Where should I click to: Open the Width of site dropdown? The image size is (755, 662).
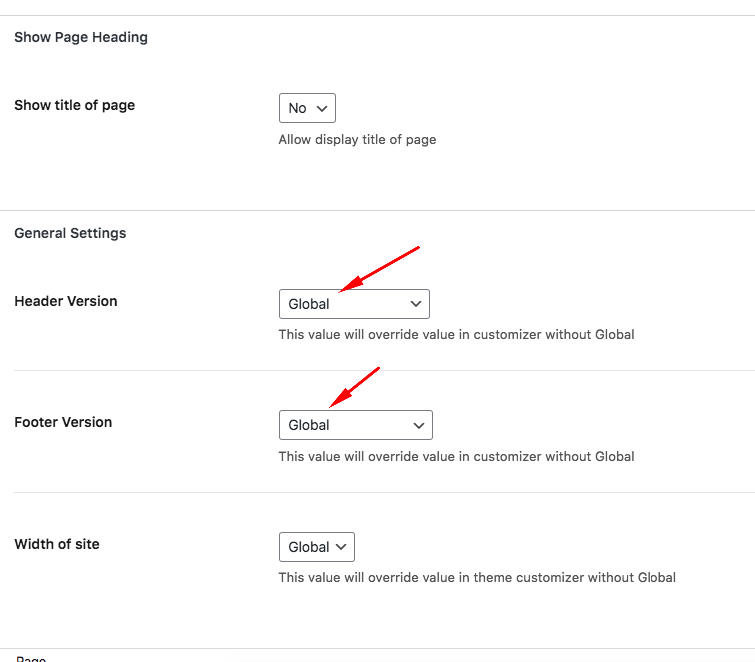317,547
